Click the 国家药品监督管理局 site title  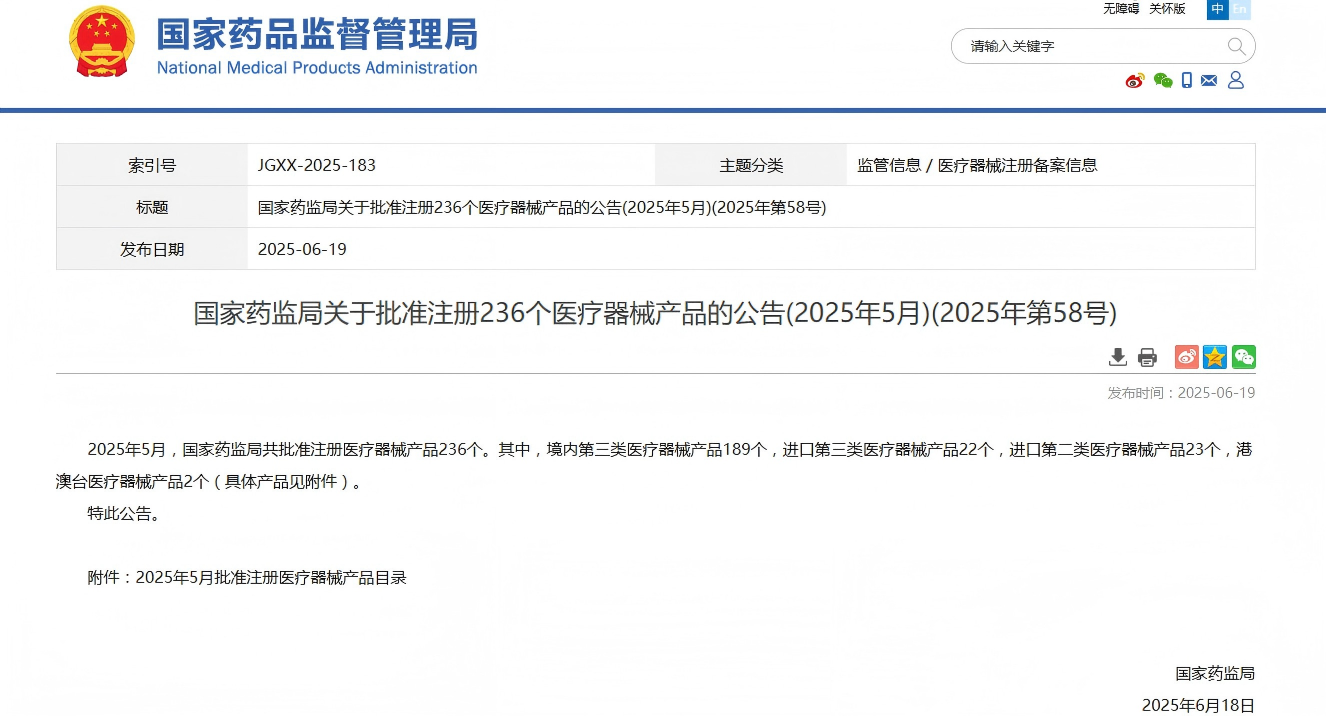pos(317,35)
